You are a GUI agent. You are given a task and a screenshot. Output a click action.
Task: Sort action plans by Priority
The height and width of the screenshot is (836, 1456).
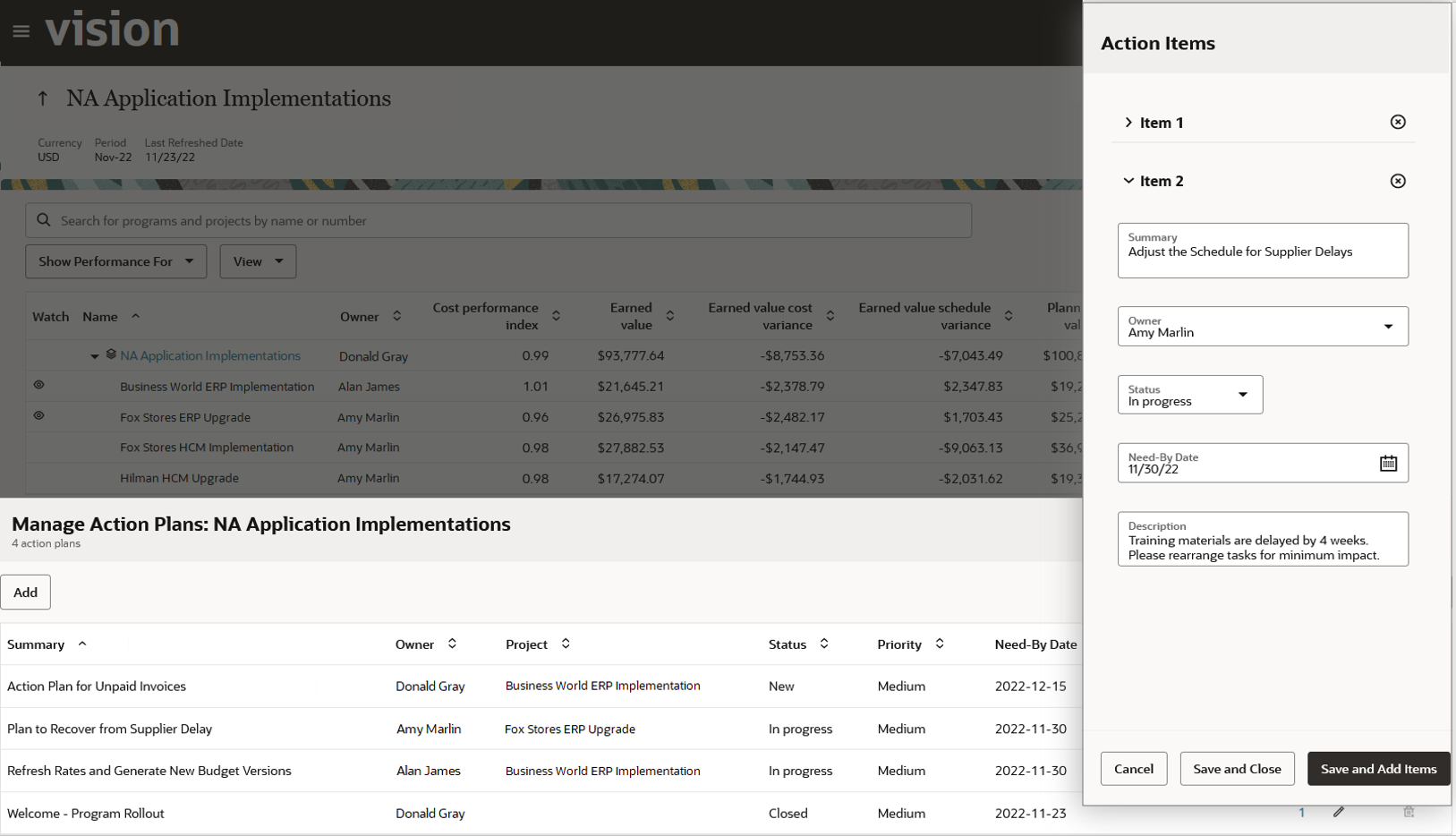[940, 644]
